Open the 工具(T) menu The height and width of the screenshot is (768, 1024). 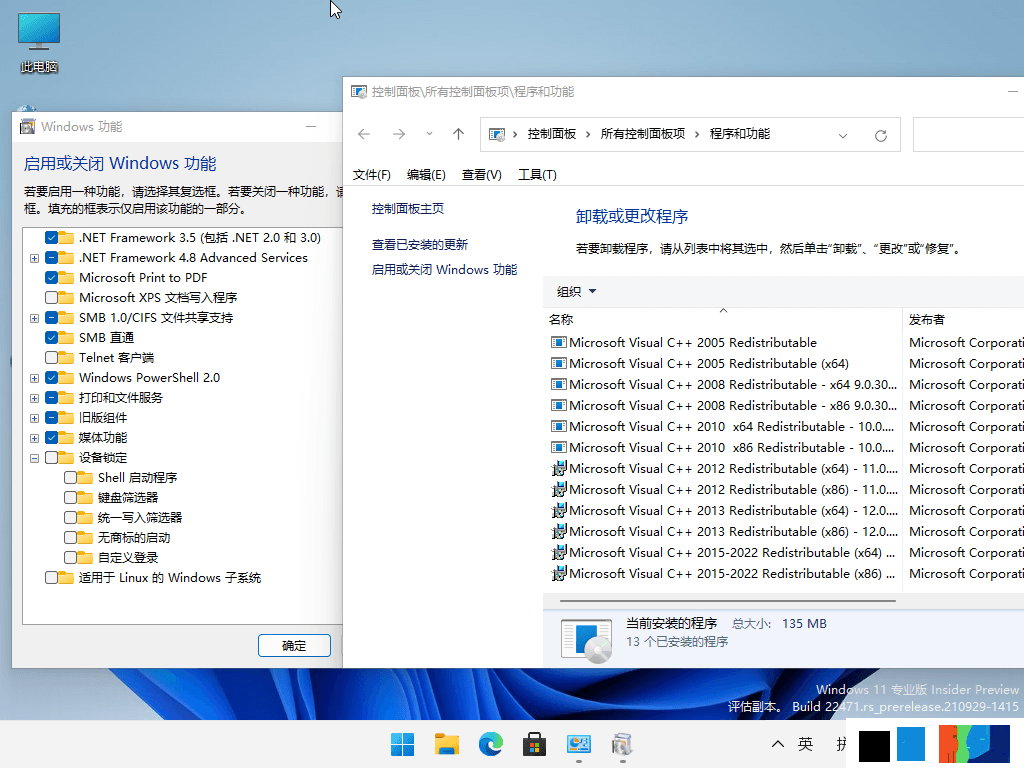point(537,174)
